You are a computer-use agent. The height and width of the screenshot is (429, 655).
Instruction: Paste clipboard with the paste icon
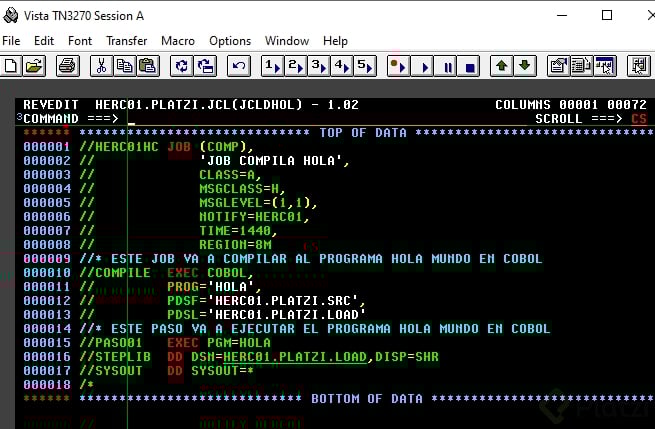[x=147, y=66]
